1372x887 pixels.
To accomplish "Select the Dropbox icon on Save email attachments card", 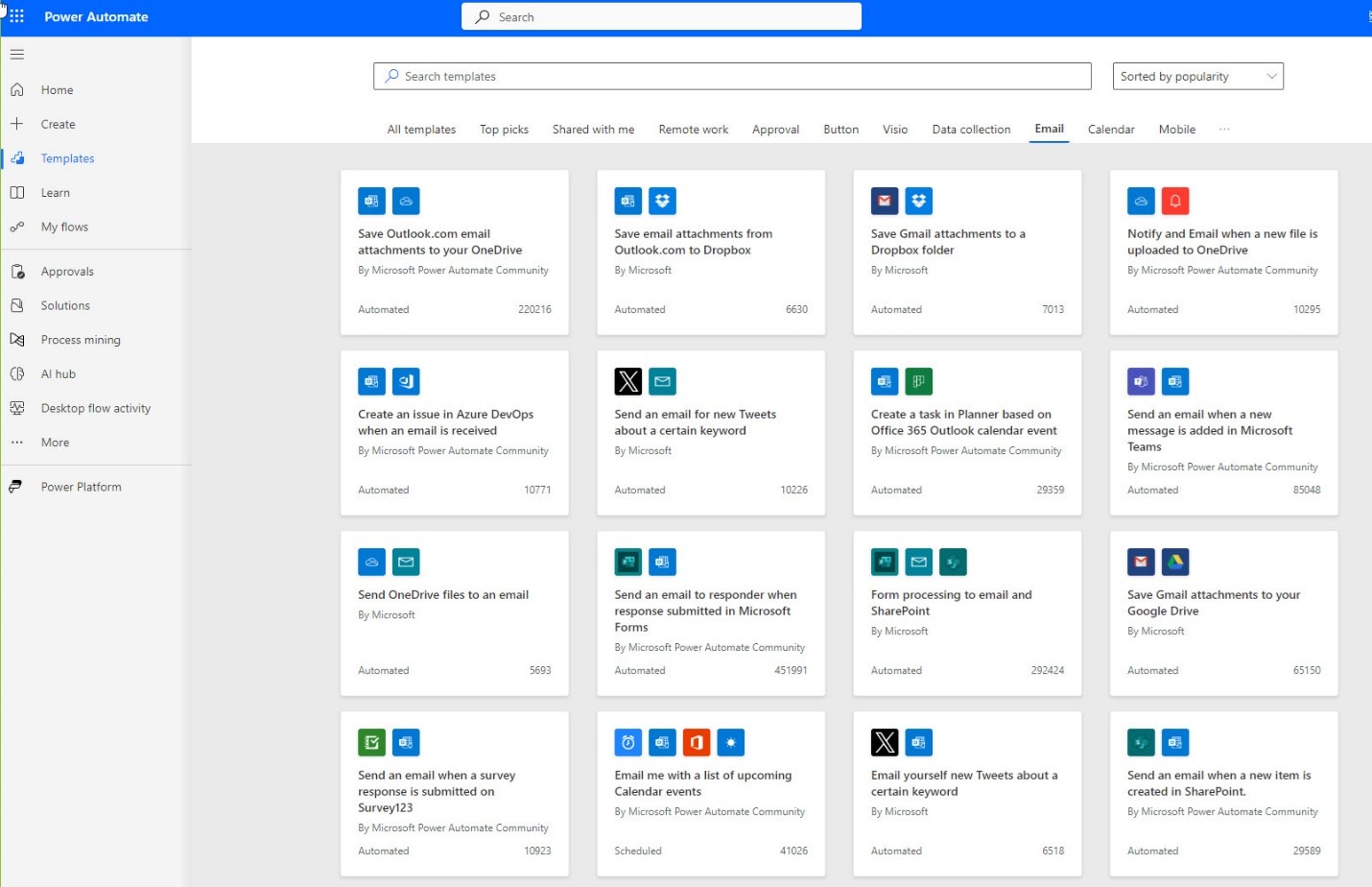I will (x=663, y=201).
